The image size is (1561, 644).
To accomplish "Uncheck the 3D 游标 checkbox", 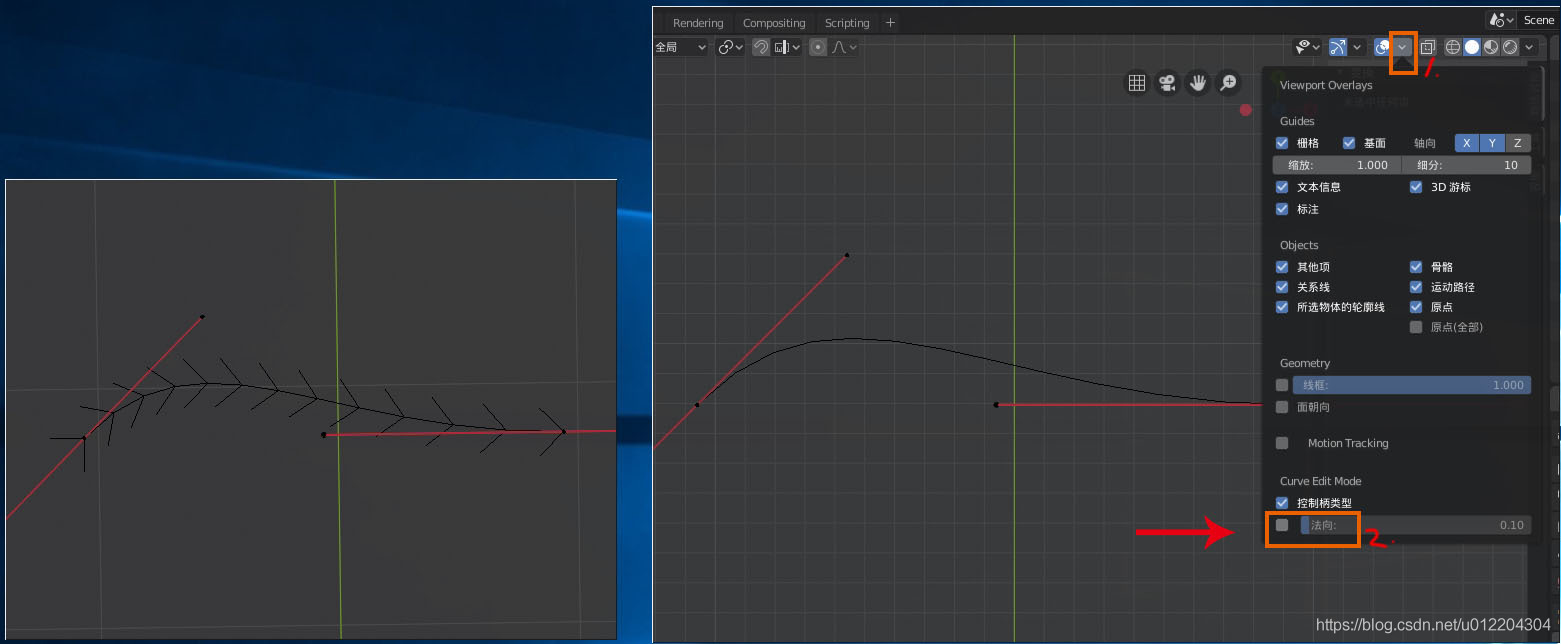I will pyautogui.click(x=1416, y=187).
